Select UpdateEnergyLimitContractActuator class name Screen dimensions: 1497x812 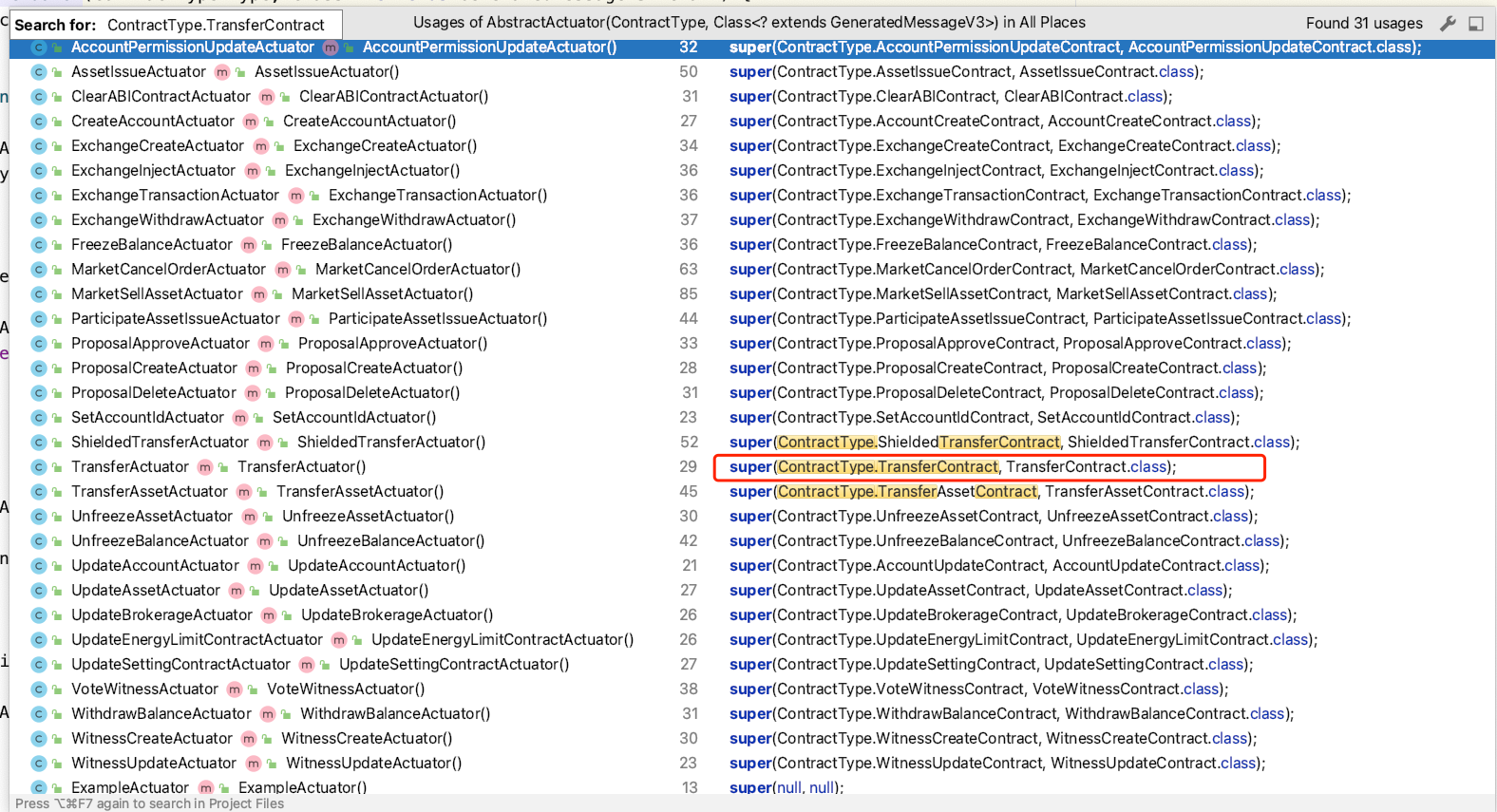(197, 639)
